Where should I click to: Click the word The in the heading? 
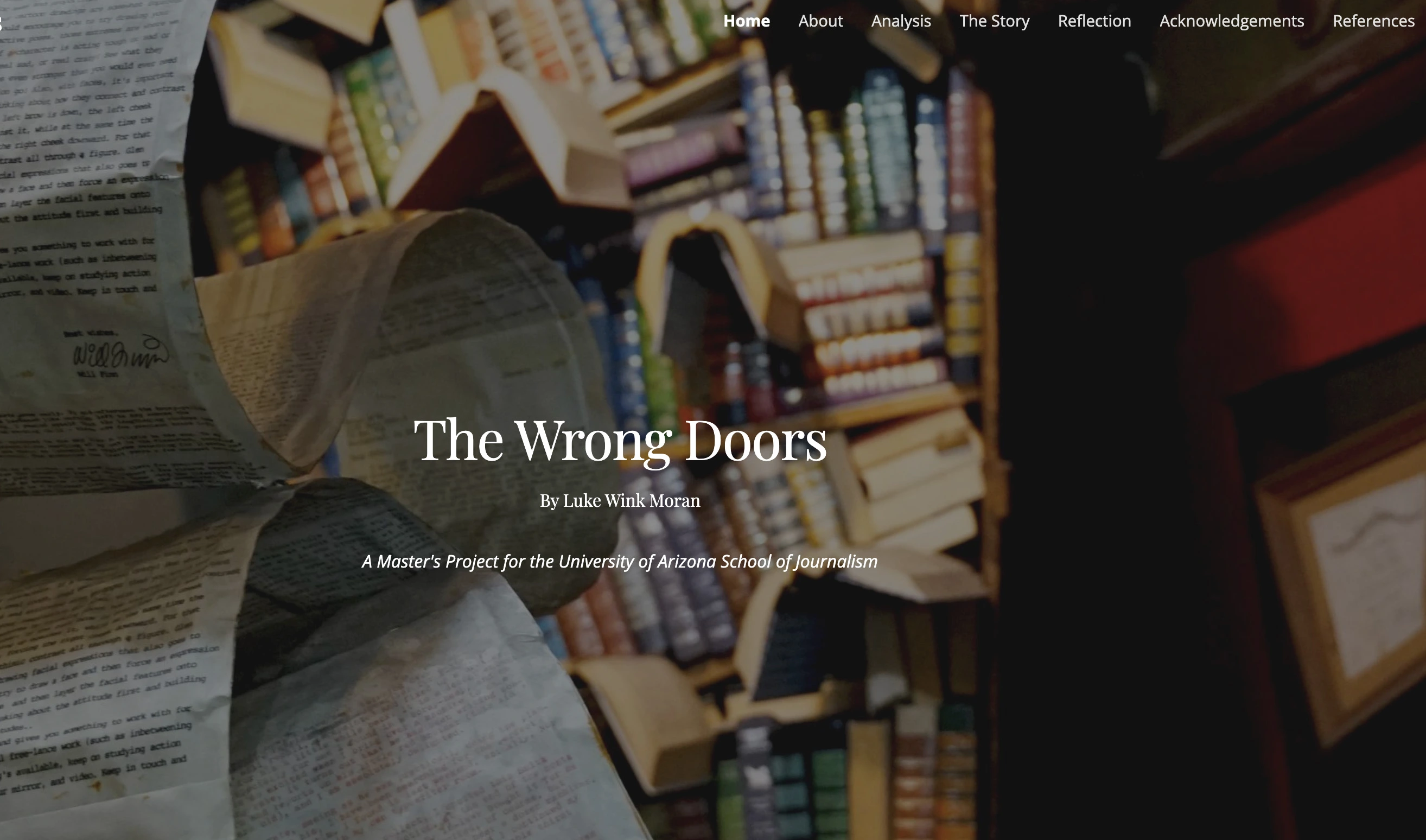point(459,442)
